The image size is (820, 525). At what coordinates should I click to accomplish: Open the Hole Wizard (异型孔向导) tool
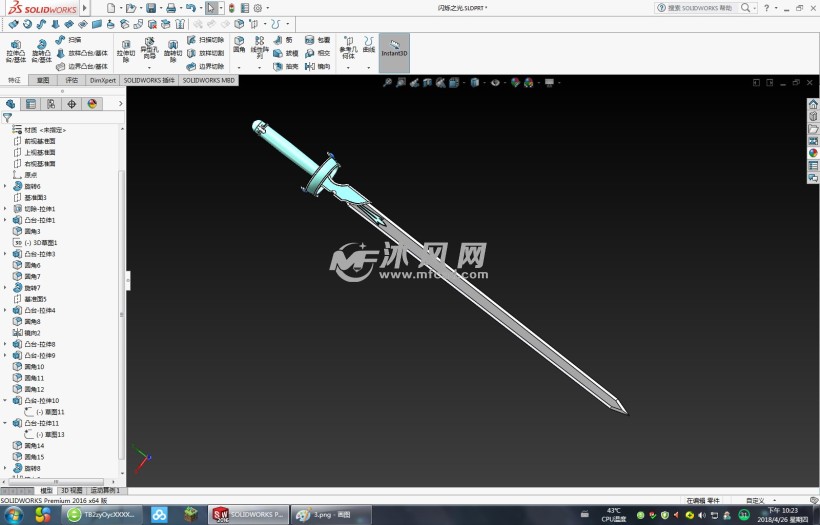149,48
